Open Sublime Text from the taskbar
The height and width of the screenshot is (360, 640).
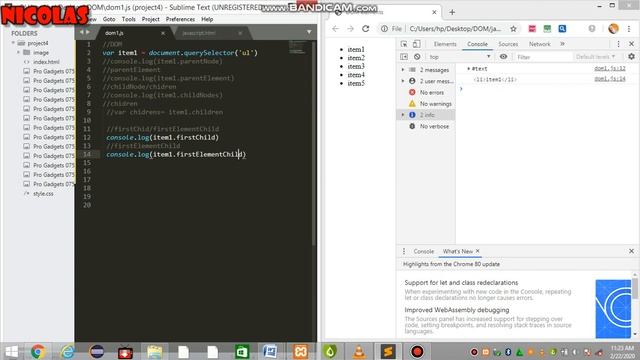[x=388, y=351]
